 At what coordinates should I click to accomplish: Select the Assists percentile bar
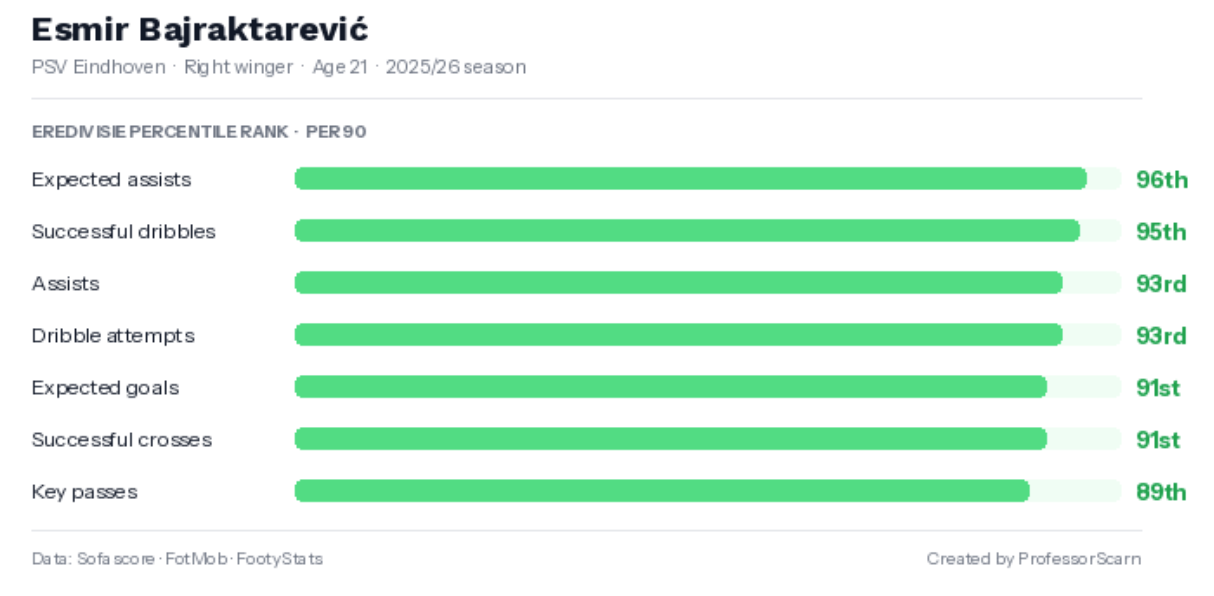tap(708, 283)
